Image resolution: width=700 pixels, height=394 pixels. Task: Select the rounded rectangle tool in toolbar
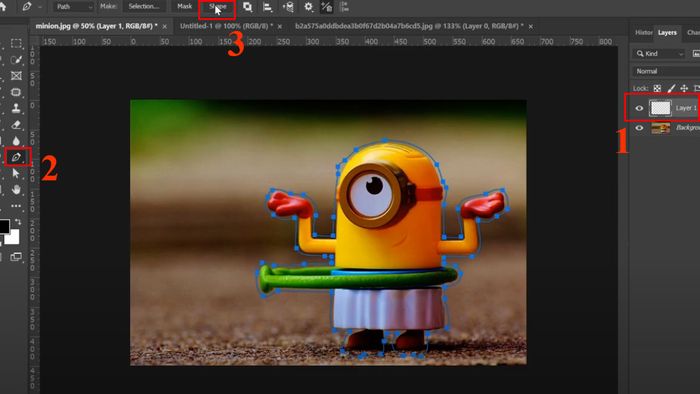pyautogui.click(x=16, y=92)
